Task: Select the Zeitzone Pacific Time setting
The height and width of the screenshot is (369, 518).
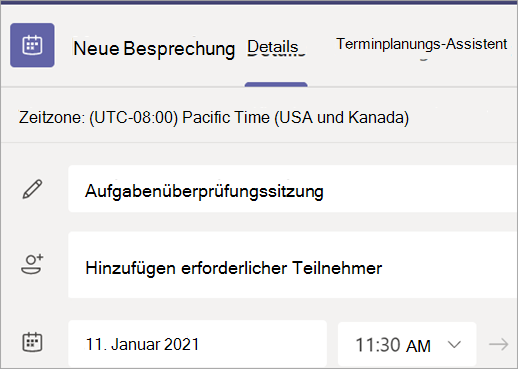Action: [x=214, y=117]
